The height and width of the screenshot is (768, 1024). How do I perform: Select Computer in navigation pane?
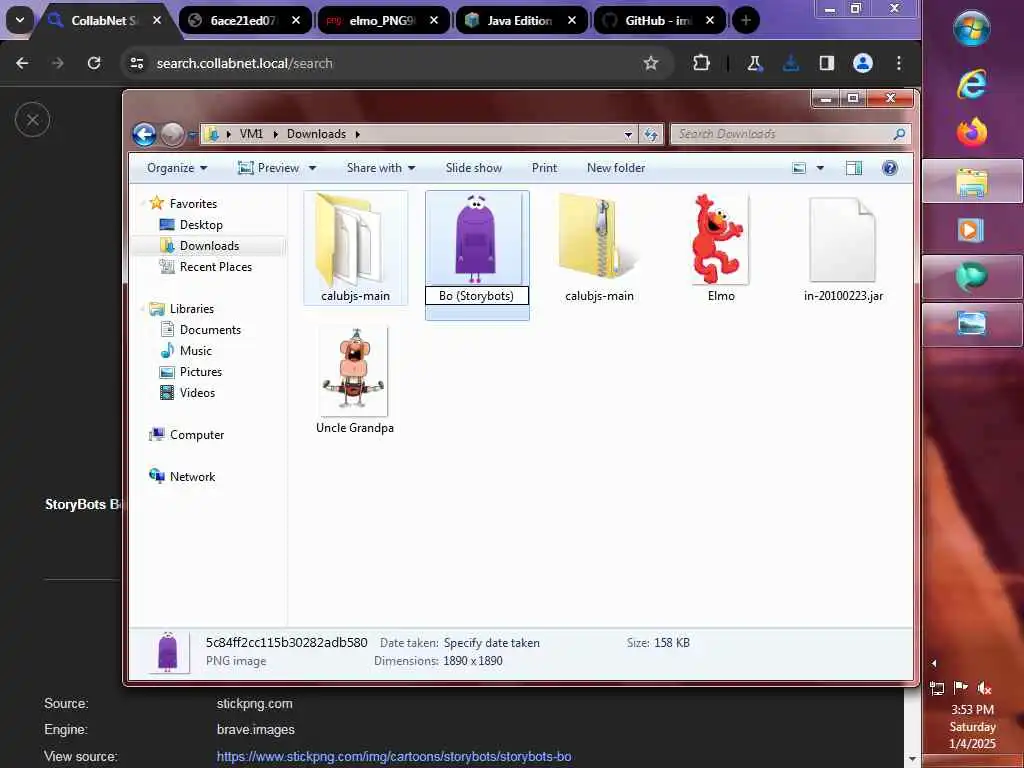pos(197,435)
